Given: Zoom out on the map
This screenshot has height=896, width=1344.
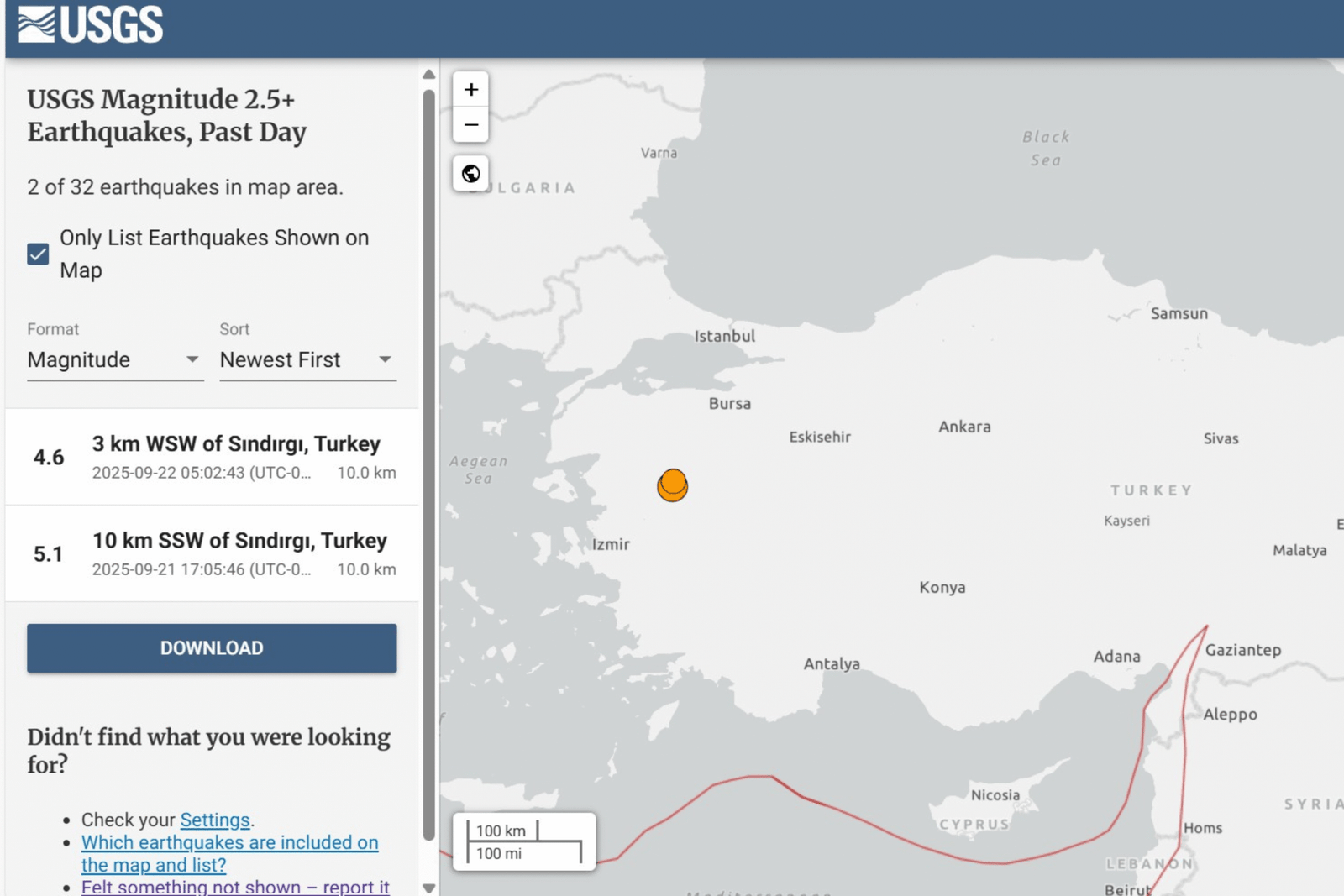Looking at the screenshot, I should [471, 125].
